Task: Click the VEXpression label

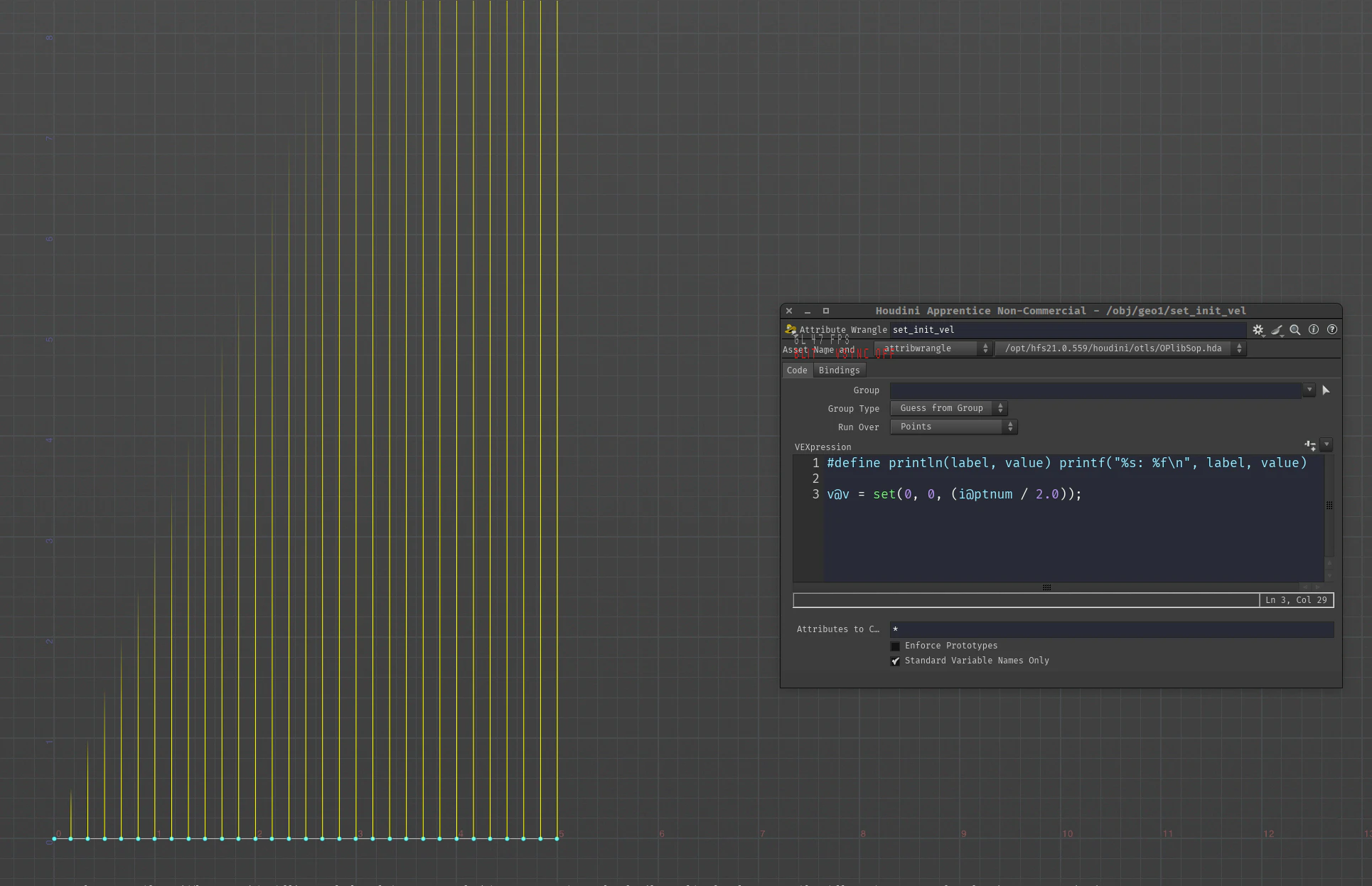Action: [x=822, y=447]
